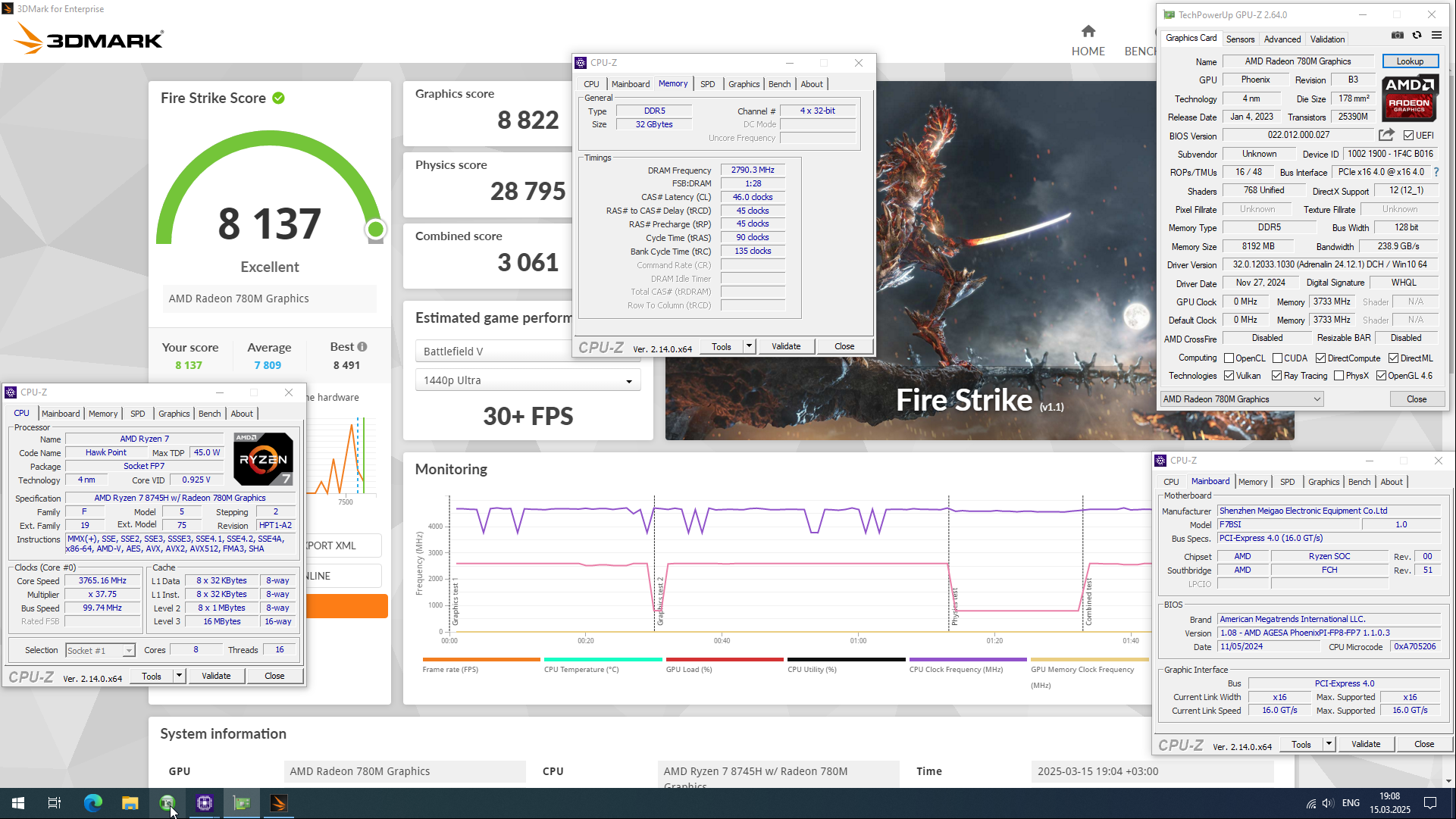Click the ENG language indicator

[1351, 803]
